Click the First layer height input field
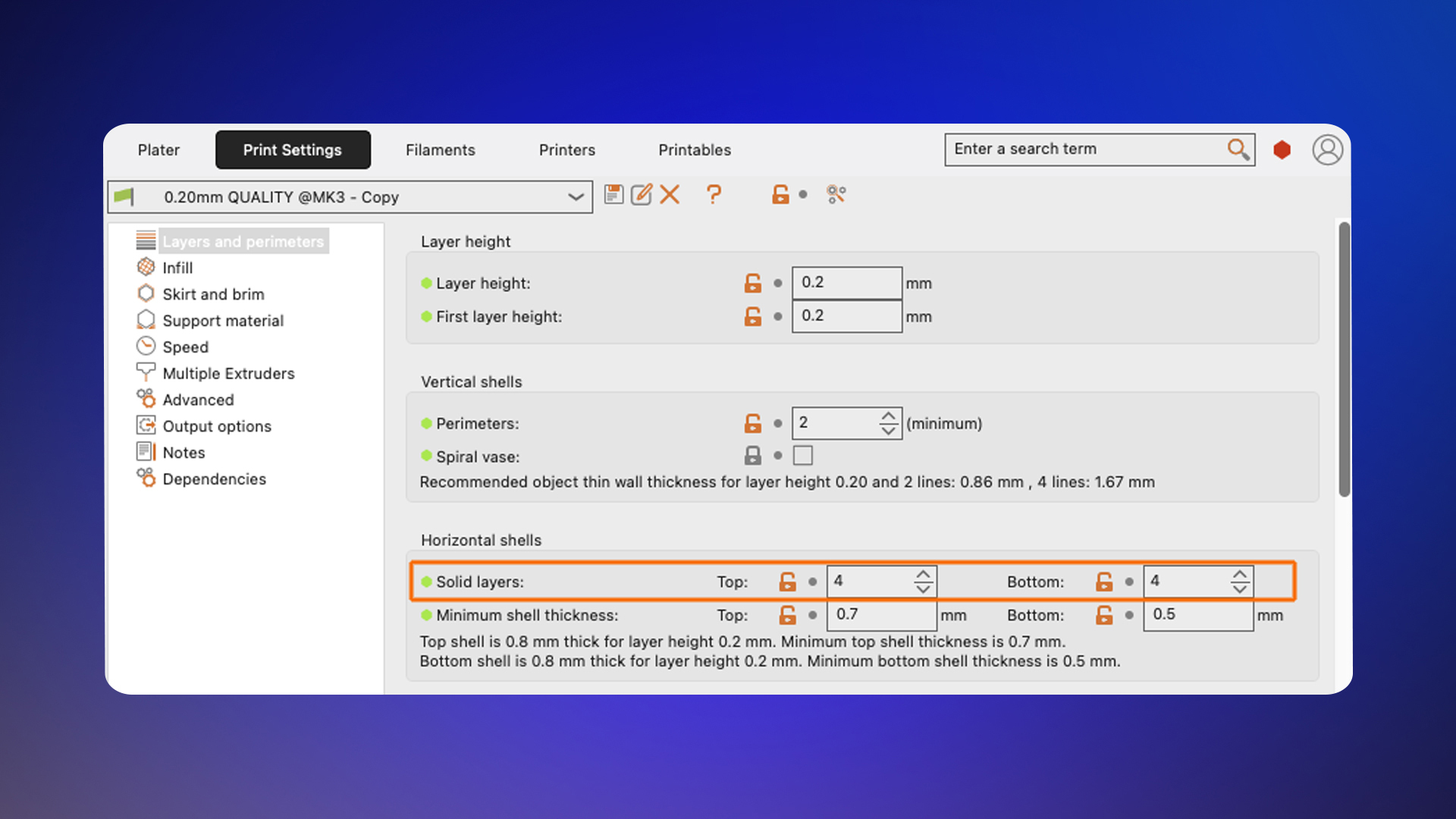 (847, 316)
